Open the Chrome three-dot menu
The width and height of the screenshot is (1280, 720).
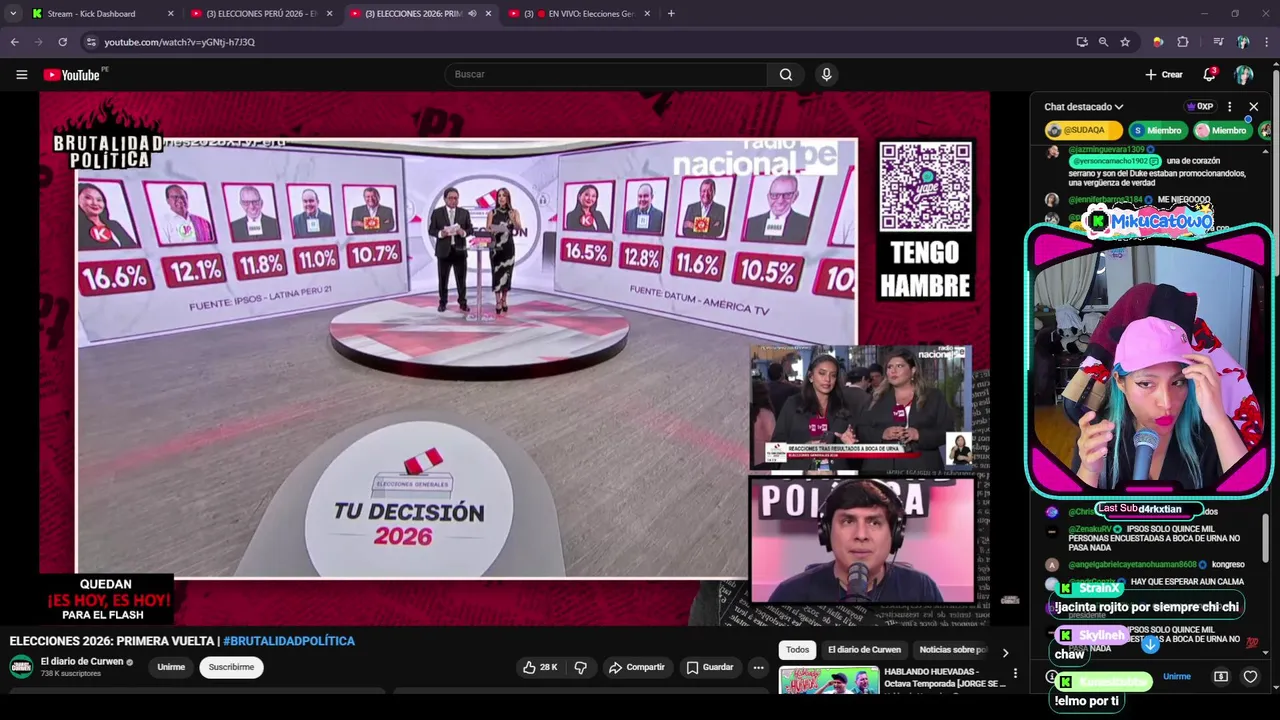pos(1267,42)
